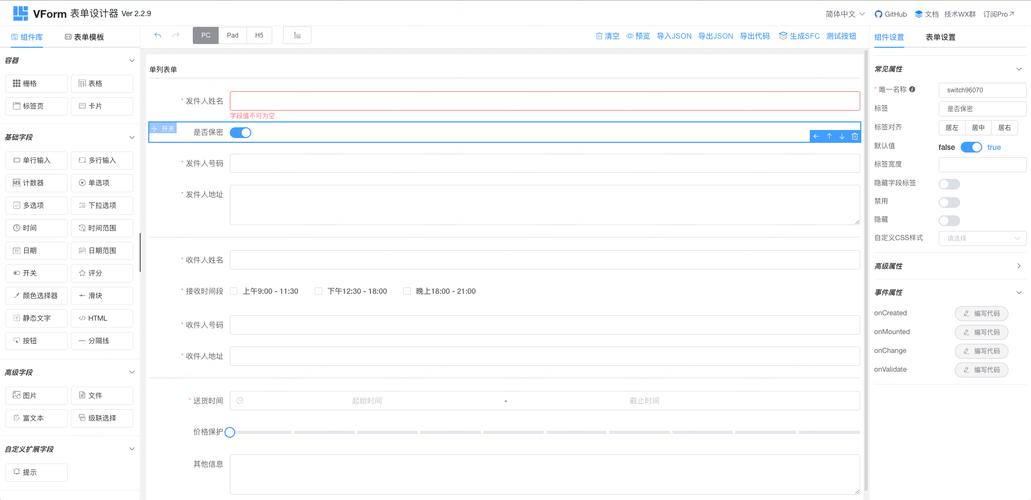1031x500 pixels.
Task: Enable the 隐藏字段标签 switch
Action: coord(949,184)
